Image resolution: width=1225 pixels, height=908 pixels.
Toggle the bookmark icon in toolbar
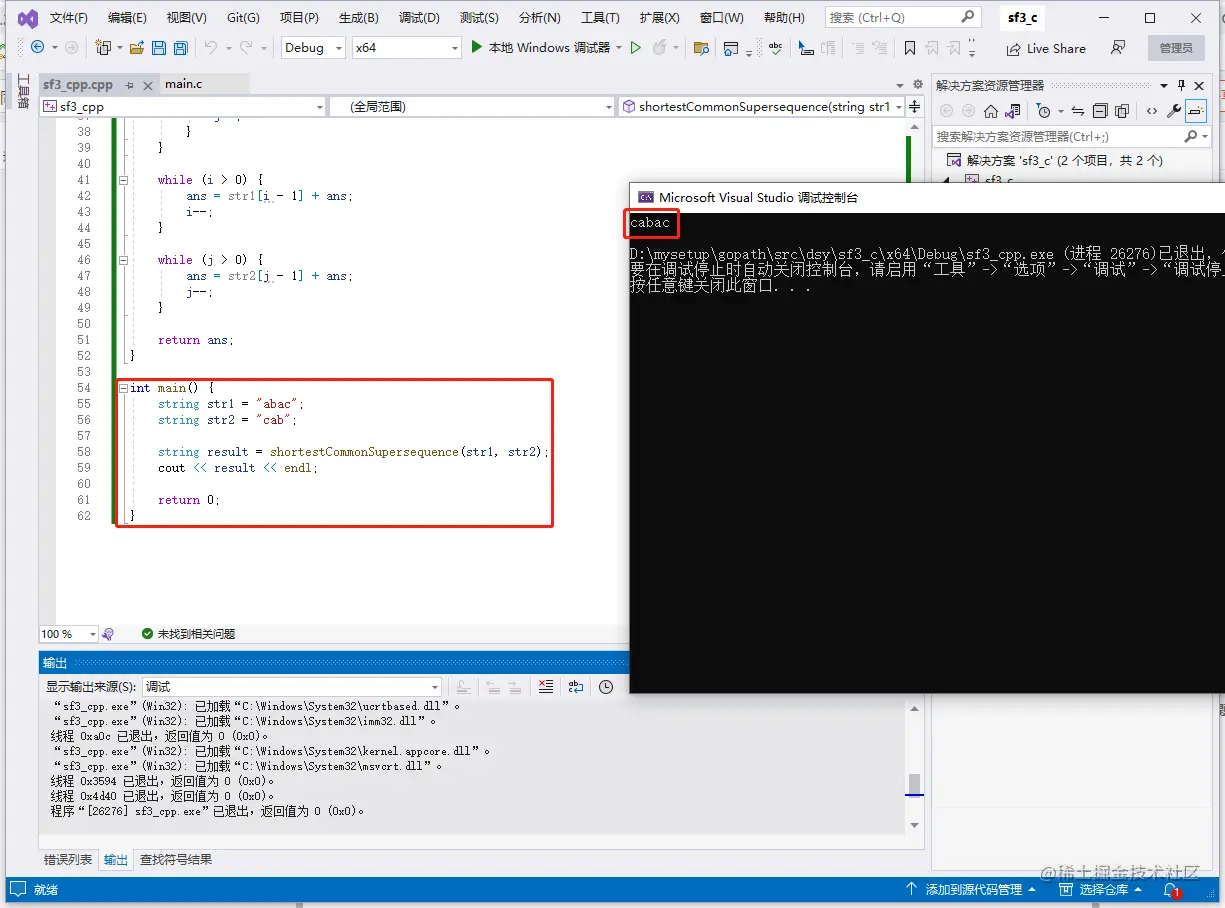tap(909, 48)
